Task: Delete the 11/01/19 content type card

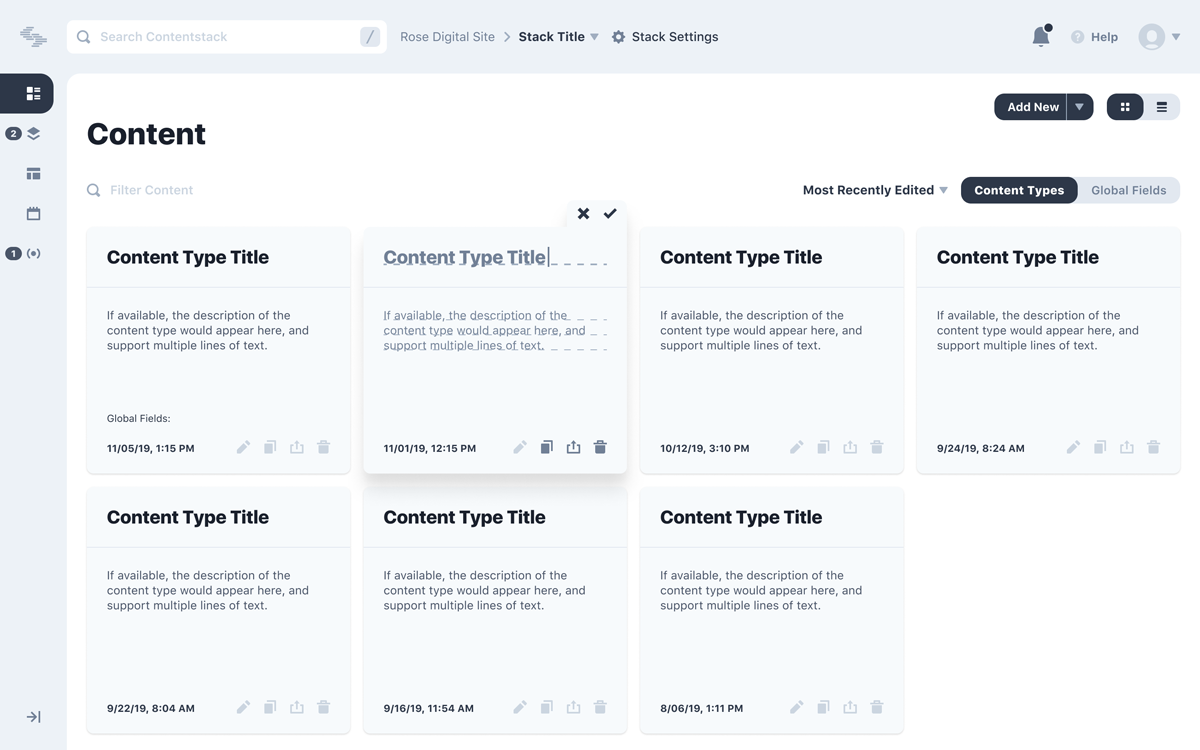Action: pyautogui.click(x=600, y=447)
